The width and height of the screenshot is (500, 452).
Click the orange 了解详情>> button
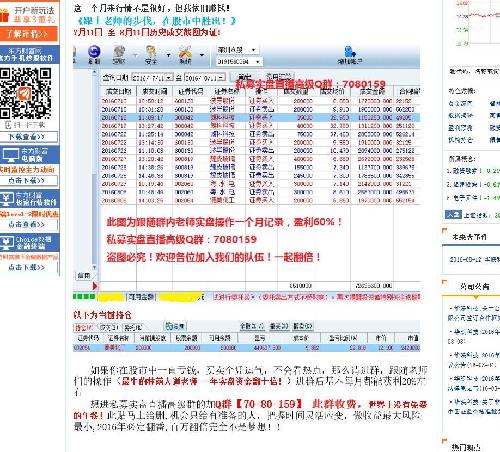click(x=28, y=34)
